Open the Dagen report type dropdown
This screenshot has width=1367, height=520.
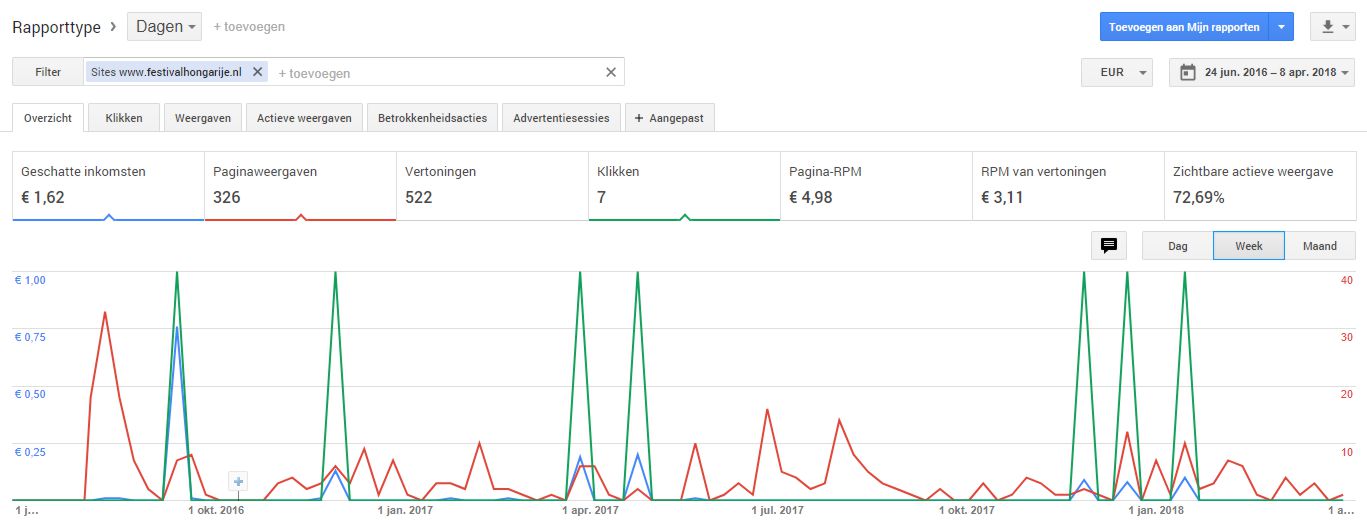pyautogui.click(x=164, y=27)
